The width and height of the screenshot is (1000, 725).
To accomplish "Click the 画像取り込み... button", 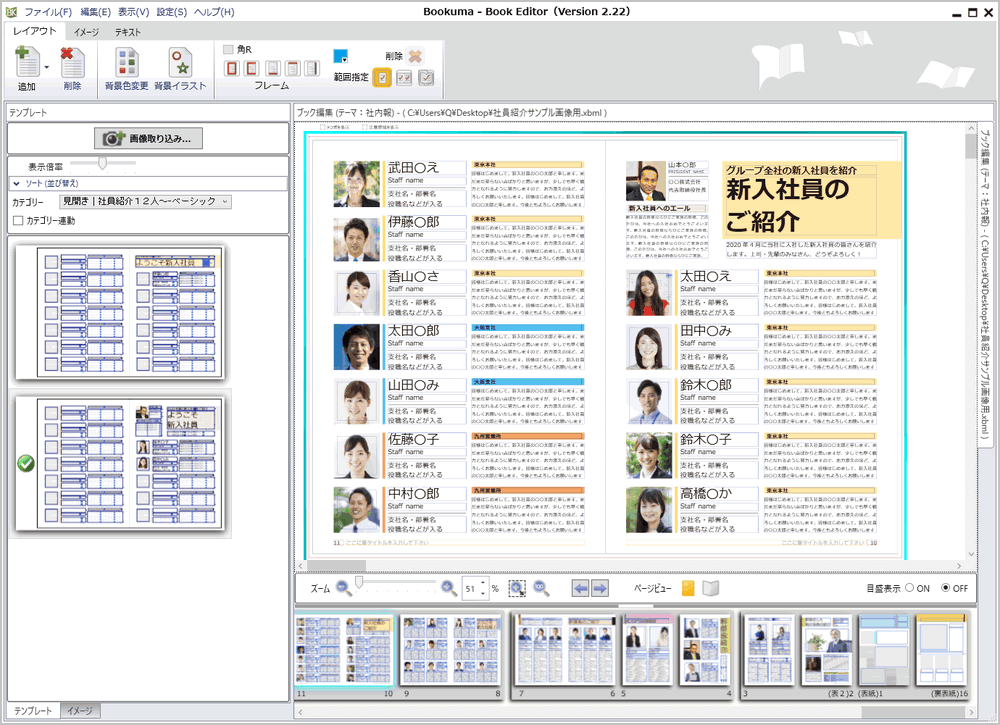I will (x=148, y=138).
